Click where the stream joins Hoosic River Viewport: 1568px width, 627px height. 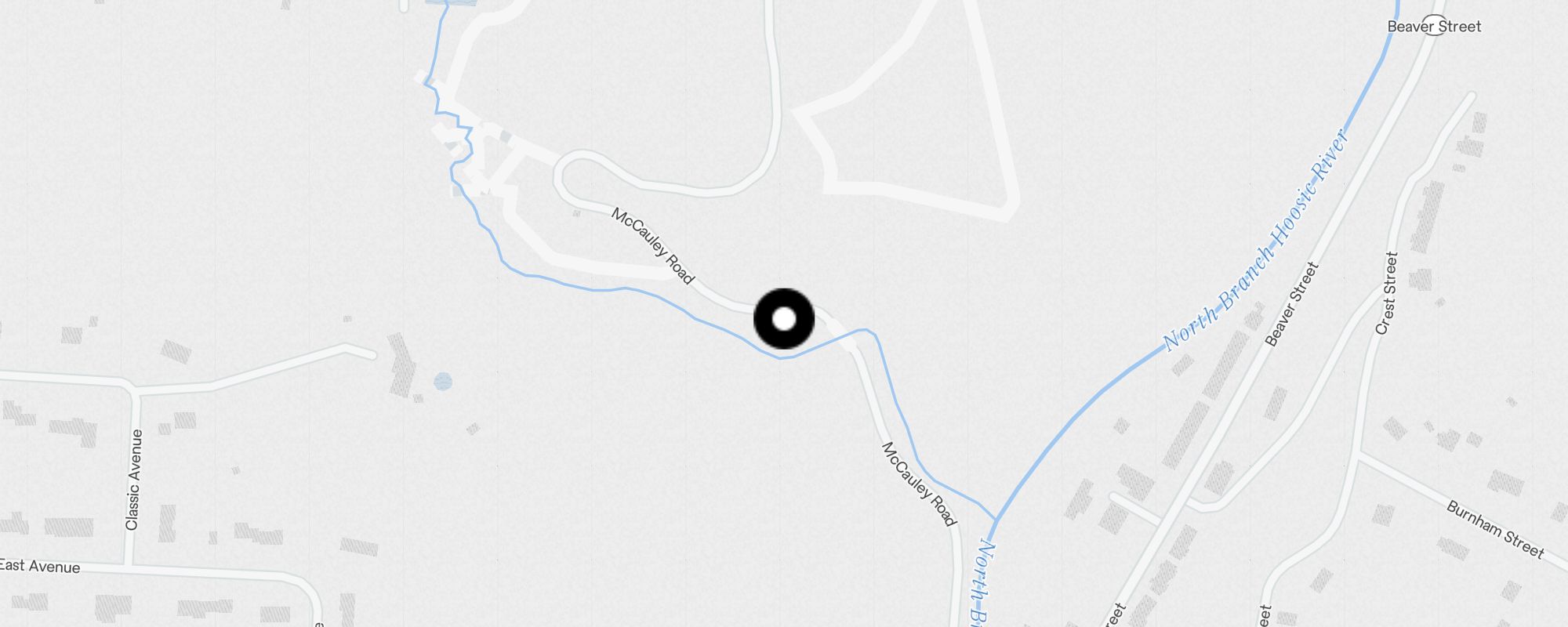coord(996,520)
